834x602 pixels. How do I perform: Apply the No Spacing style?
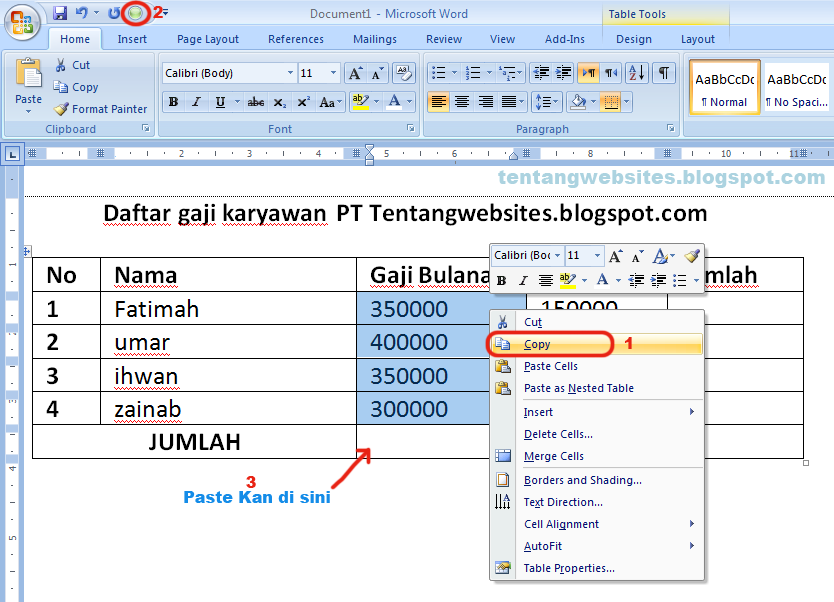[796, 87]
